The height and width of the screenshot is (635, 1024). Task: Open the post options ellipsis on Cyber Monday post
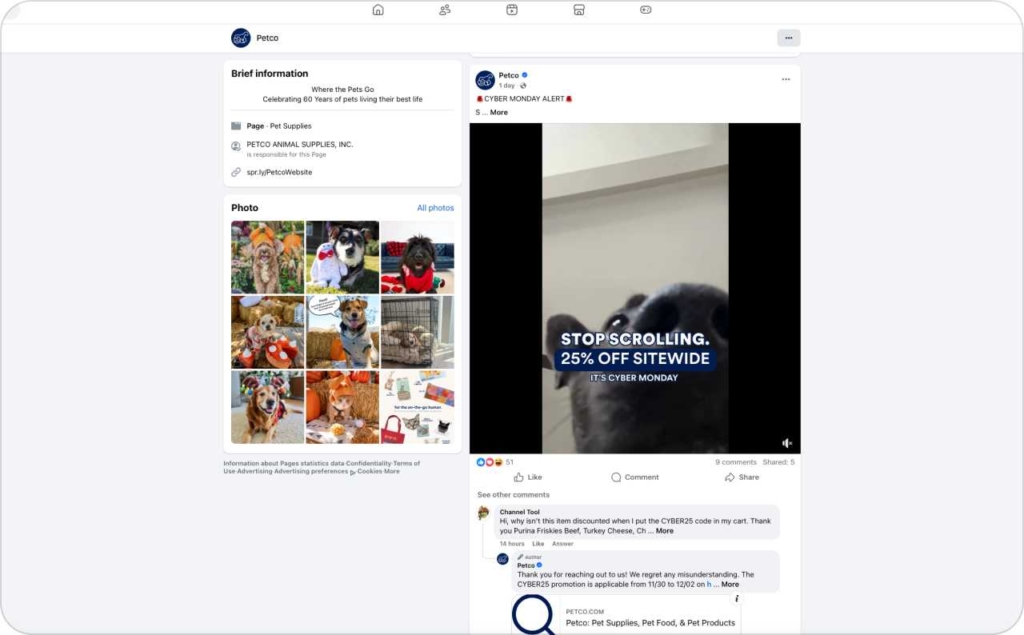(x=786, y=78)
